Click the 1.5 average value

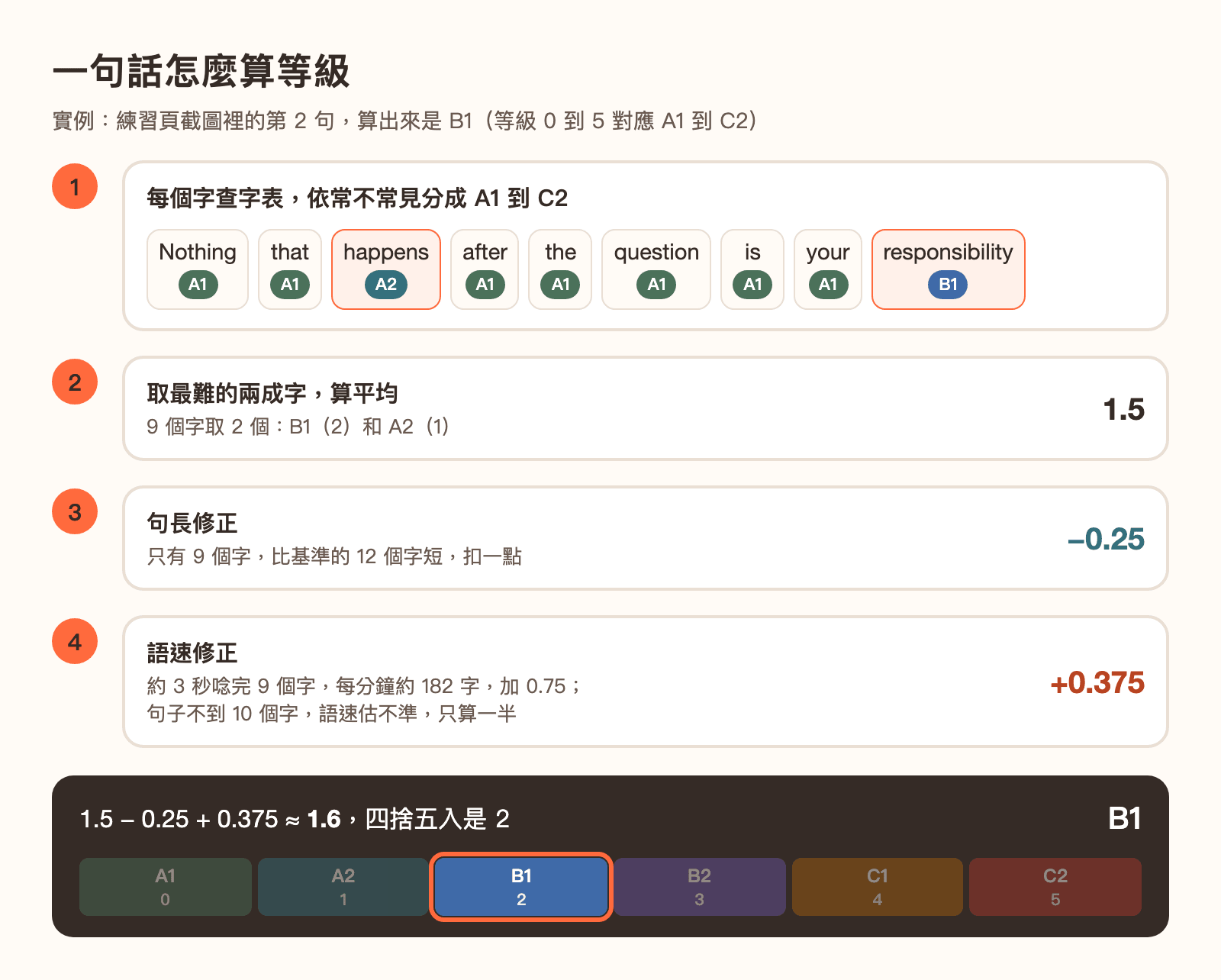[x=1123, y=410]
